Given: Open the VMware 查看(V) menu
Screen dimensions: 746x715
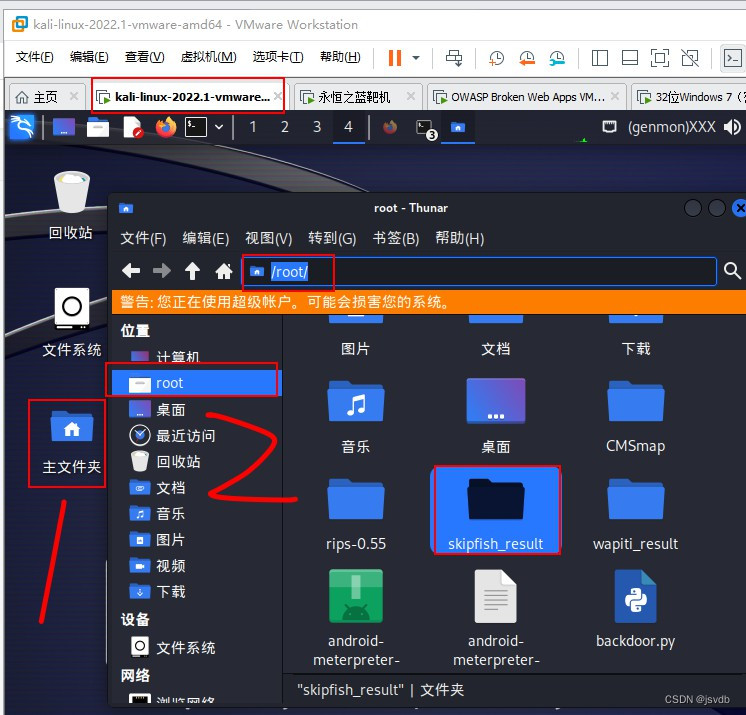Looking at the screenshot, I should coord(144,57).
